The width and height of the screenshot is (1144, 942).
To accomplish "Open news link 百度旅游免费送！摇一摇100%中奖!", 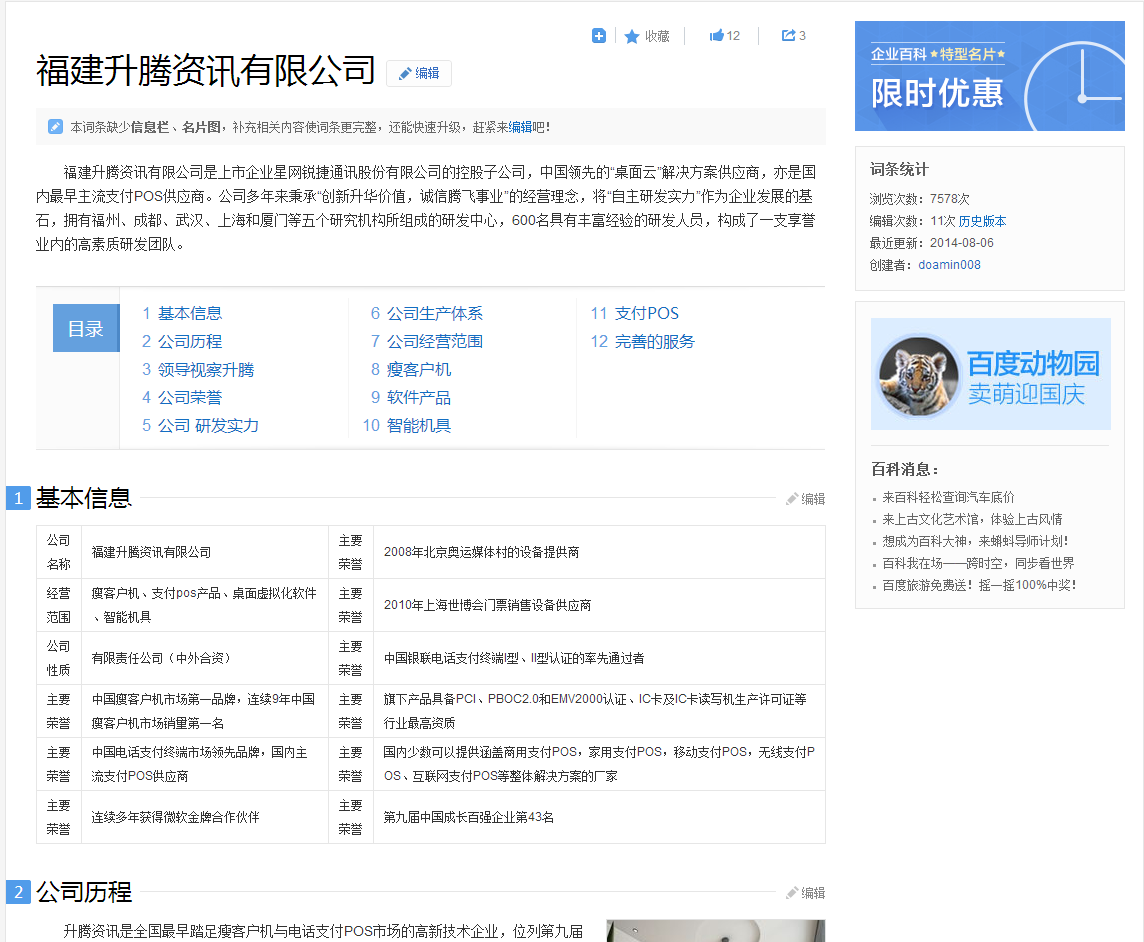I will coord(979,585).
